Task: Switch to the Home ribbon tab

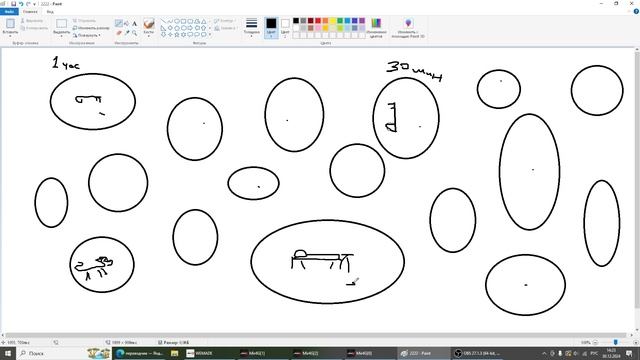Action: pyautogui.click(x=30, y=12)
